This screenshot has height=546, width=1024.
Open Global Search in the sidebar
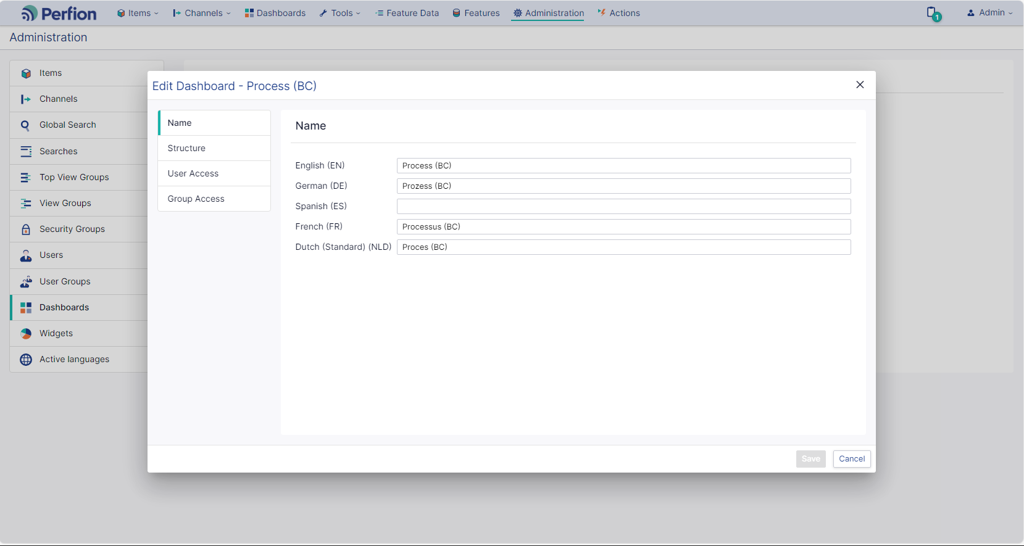pyautogui.click(x=80, y=125)
